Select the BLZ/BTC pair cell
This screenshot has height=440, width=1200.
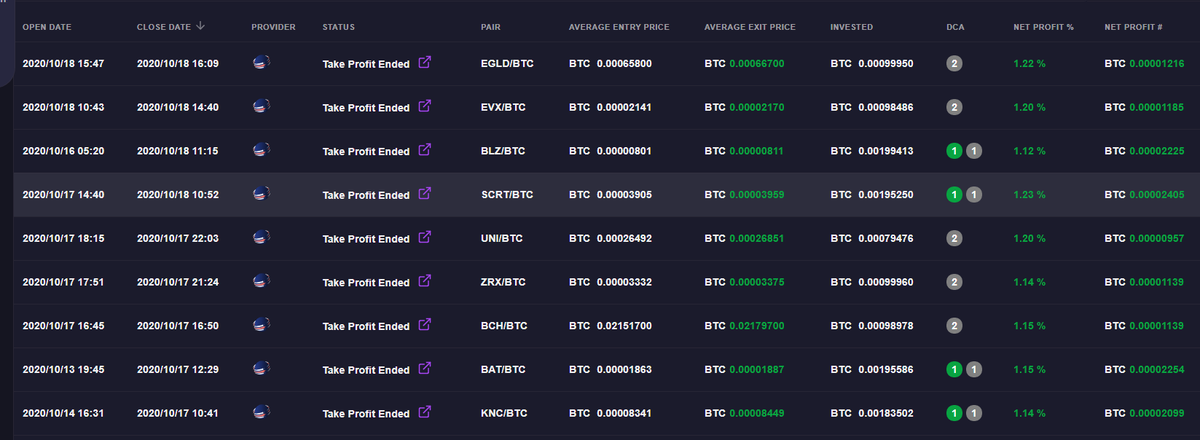tap(502, 151)
